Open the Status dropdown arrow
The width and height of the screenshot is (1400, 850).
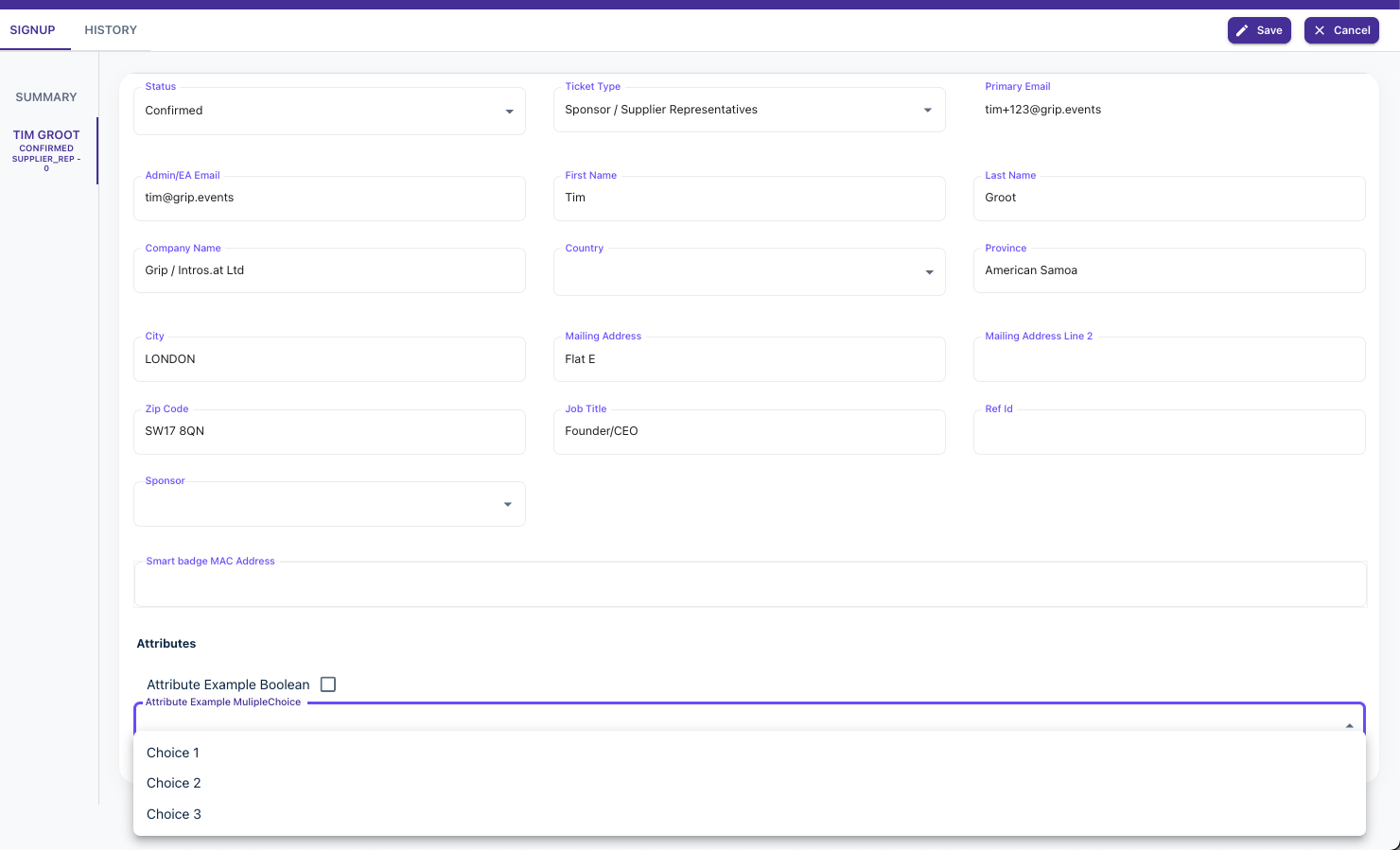point(509,112)
